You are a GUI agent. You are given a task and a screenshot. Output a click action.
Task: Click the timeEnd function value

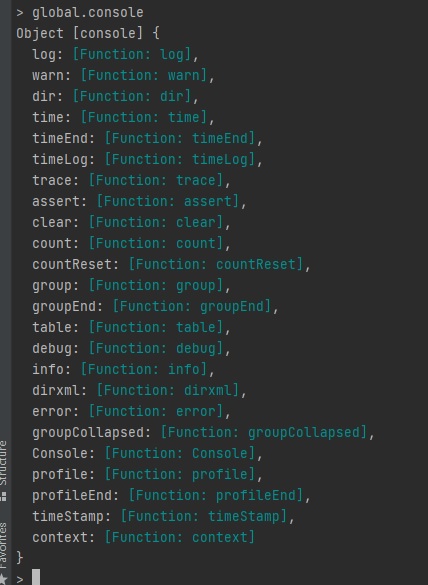coord(179,138)
